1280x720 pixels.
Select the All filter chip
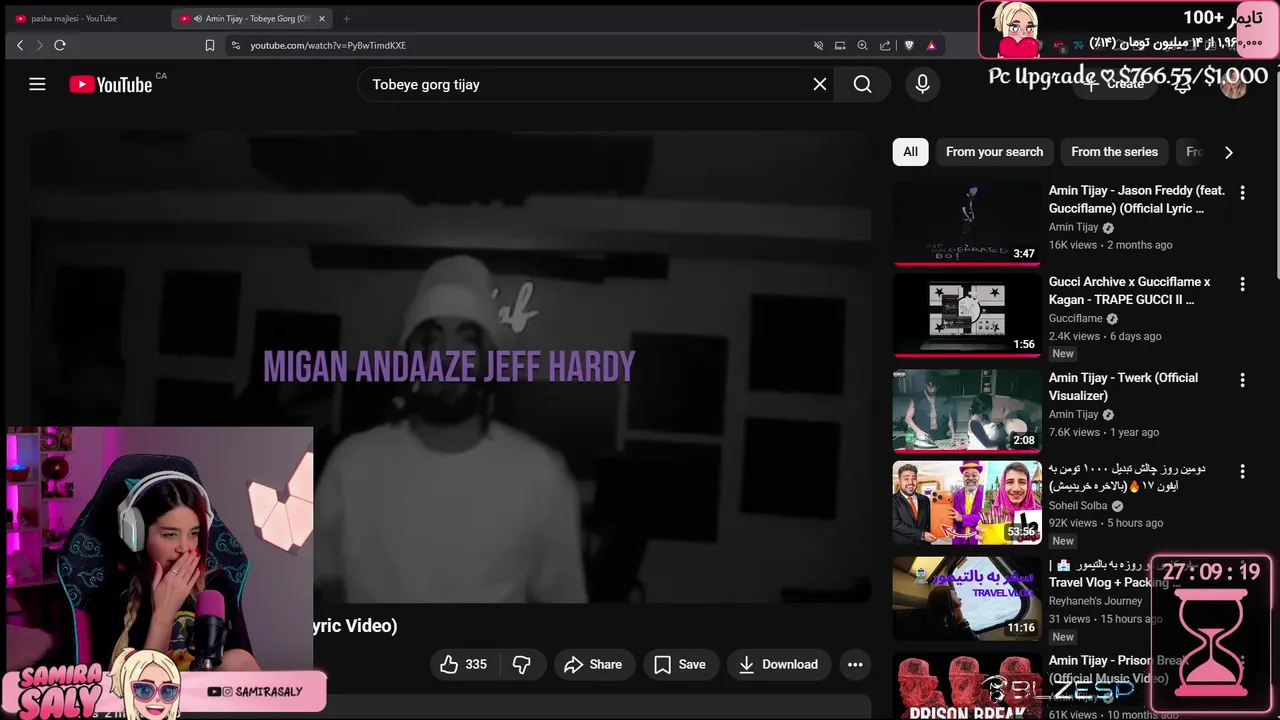pyautogui.click(x=910, y=152)
